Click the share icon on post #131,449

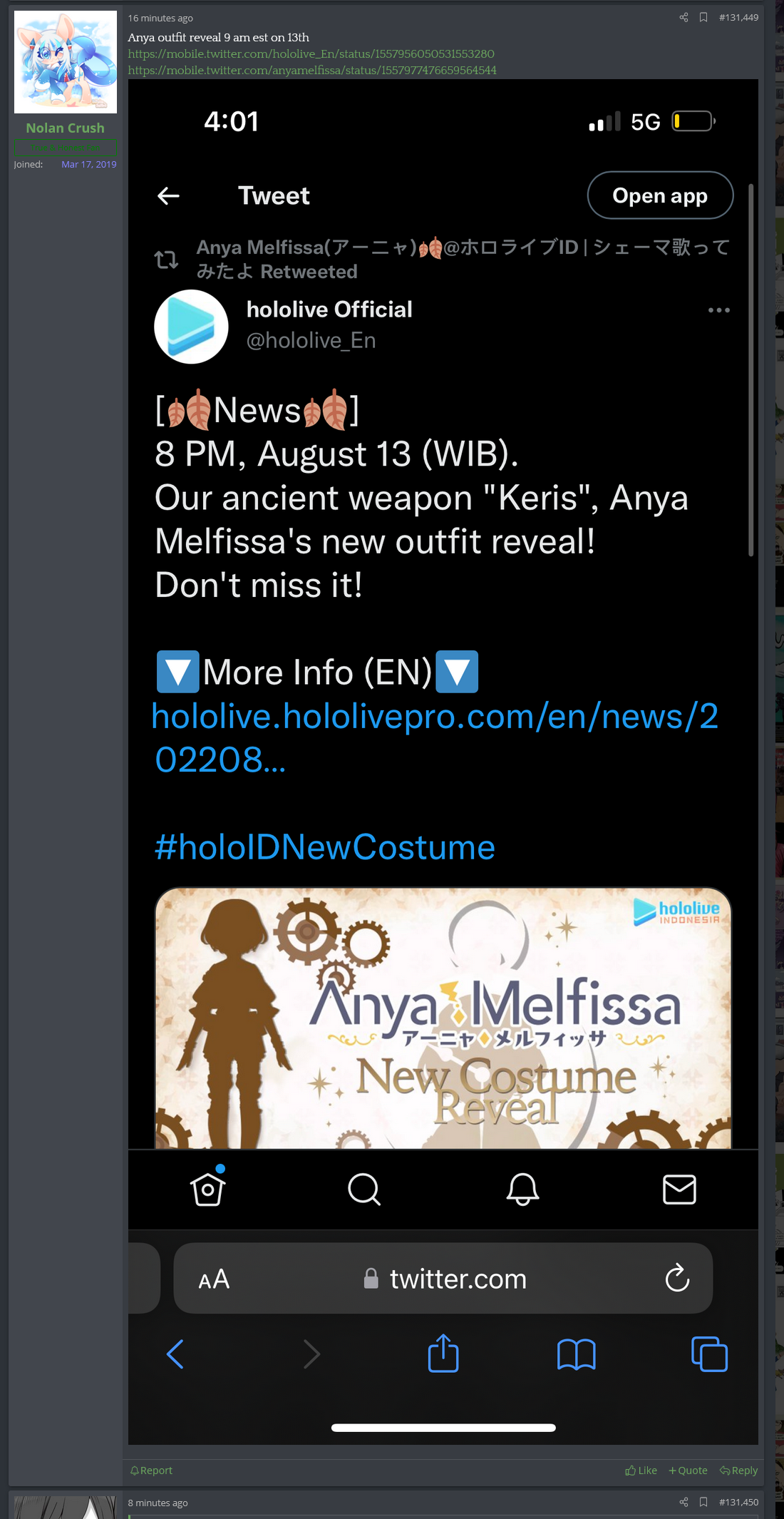click(684, 17)
